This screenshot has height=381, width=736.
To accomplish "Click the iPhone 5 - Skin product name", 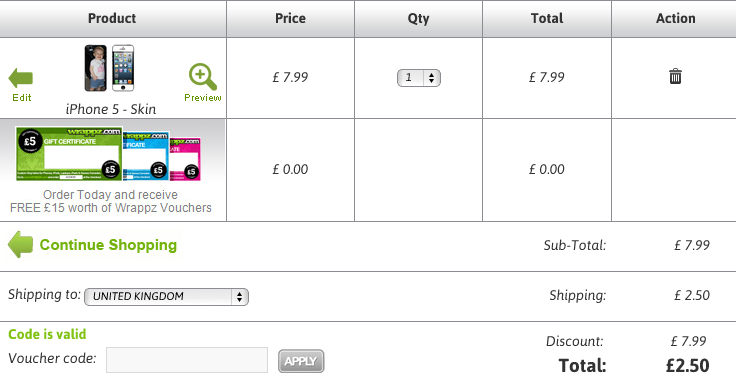I will click(111, 109).
